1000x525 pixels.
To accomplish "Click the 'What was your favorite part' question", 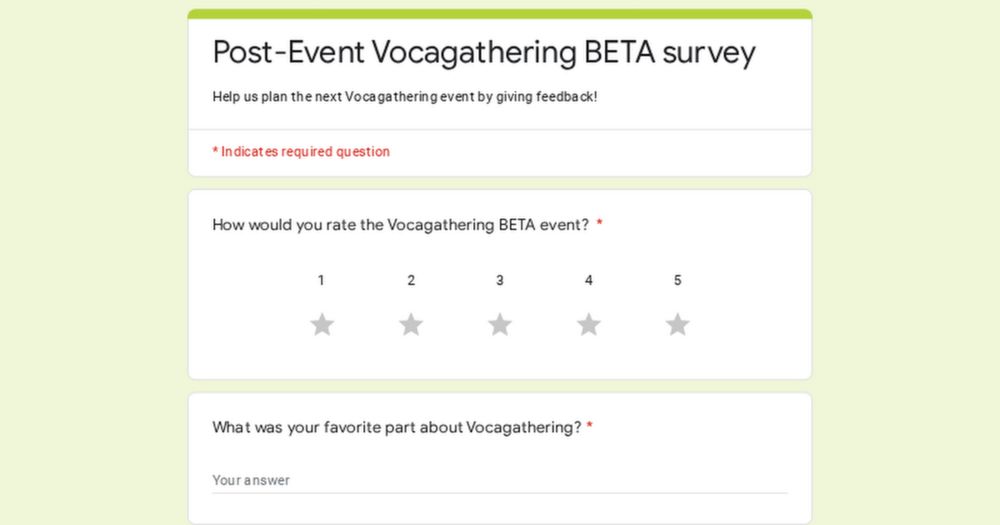I will pos(396,428).
